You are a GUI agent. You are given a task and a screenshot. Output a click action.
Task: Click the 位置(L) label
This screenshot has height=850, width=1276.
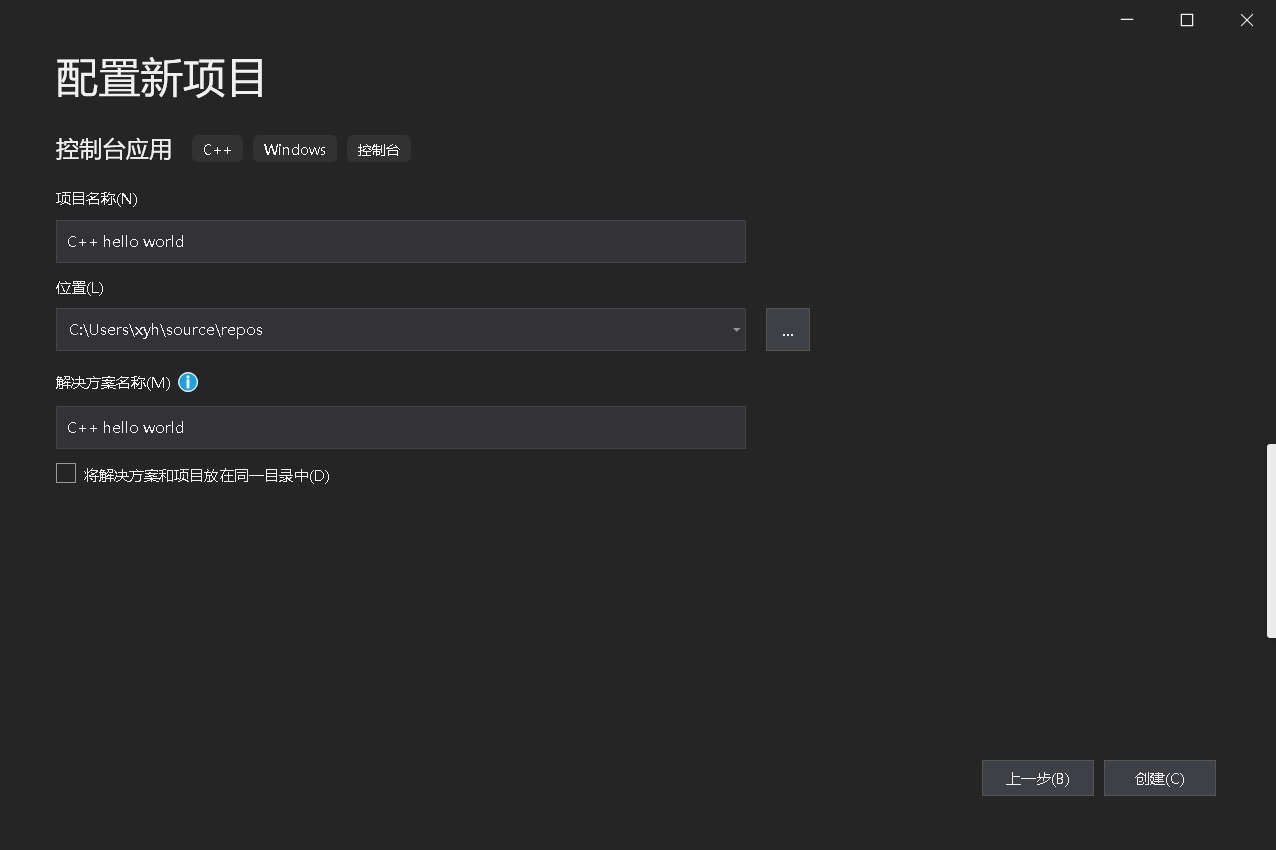(x=80, y=287)
